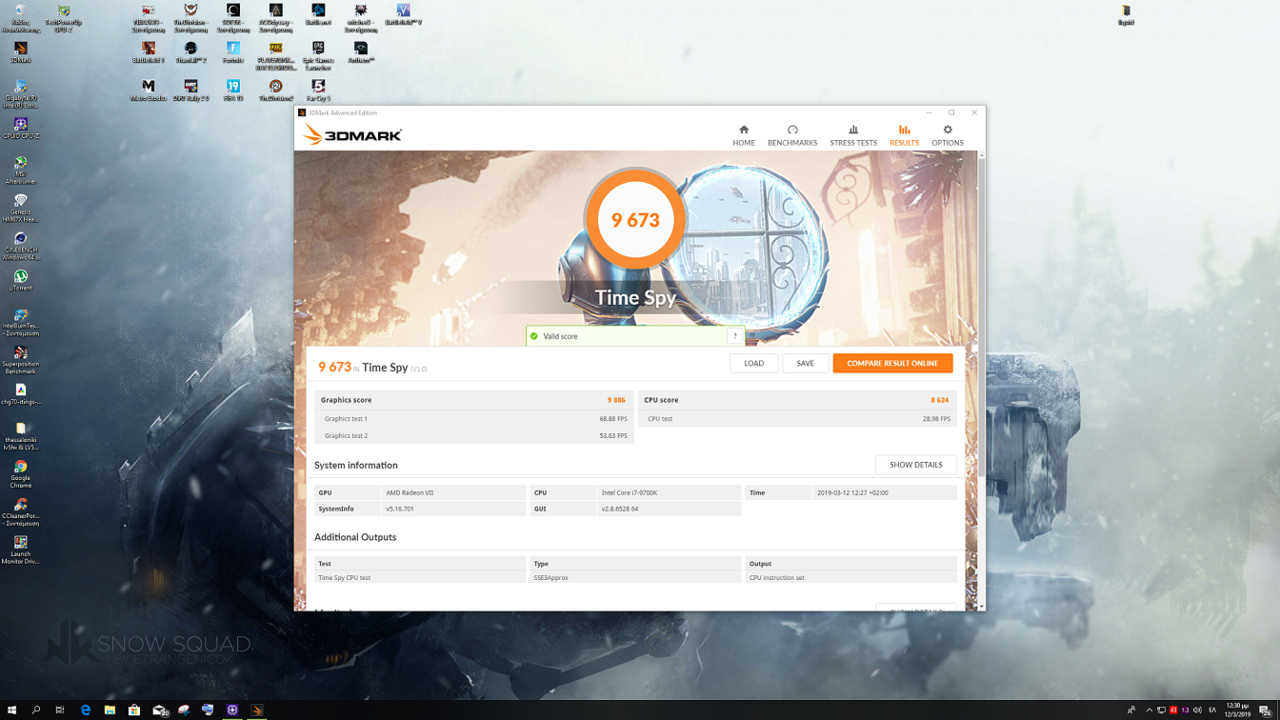Switch to the BENCHMARKS tab
1280x720 pixels.
click(x=792, y=135)
